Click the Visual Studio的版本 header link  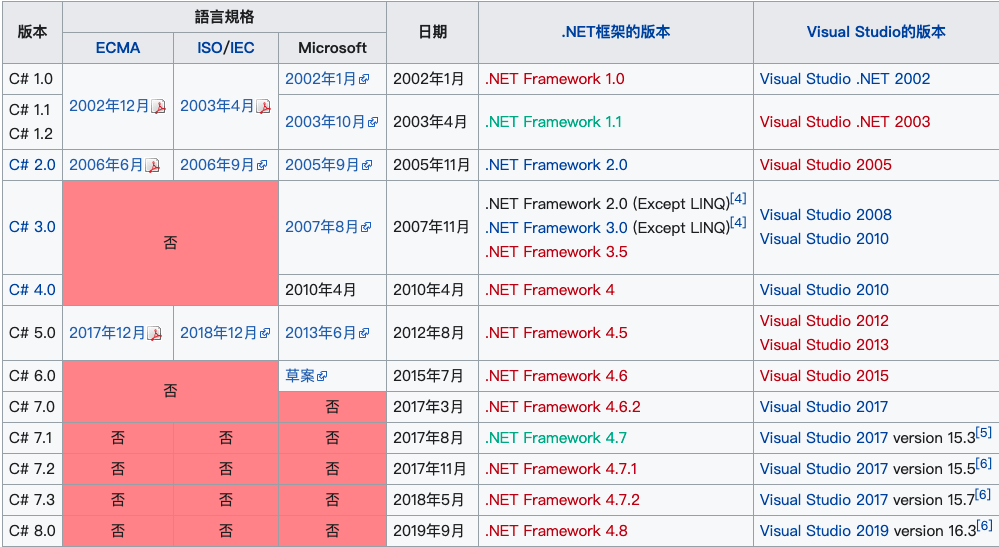(x=876, y=32)
